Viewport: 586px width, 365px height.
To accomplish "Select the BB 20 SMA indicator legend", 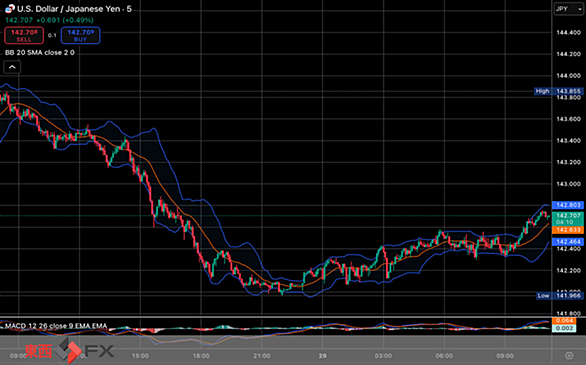I will (40, 53).
